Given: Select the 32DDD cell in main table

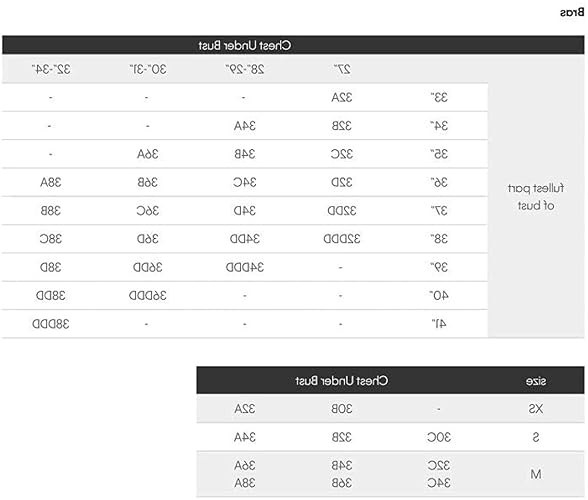Looking at the screenshot, I should [342, 239].
